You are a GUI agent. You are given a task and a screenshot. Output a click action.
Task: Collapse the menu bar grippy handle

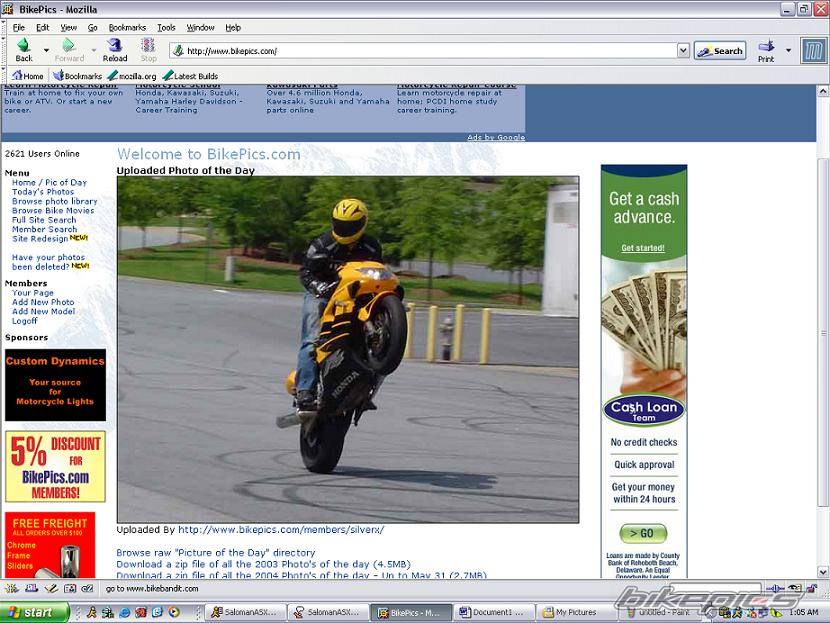[3, 27]
